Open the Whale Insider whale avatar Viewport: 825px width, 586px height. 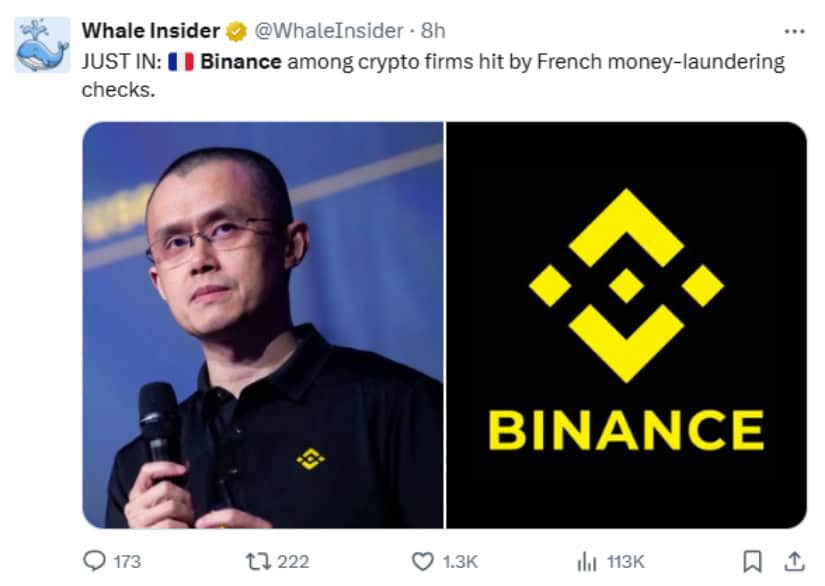coord(42,44)
